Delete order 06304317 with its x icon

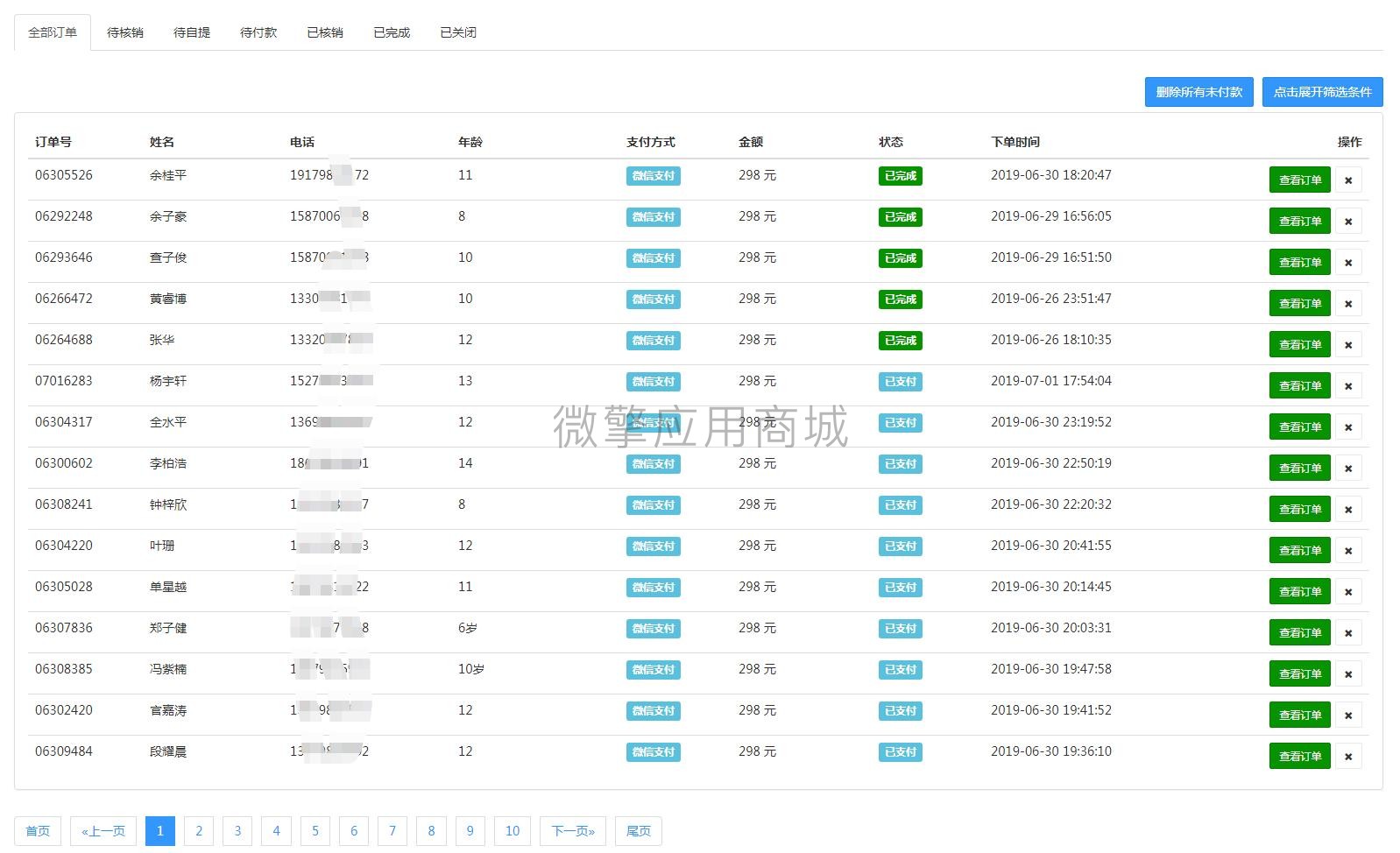1348,426
